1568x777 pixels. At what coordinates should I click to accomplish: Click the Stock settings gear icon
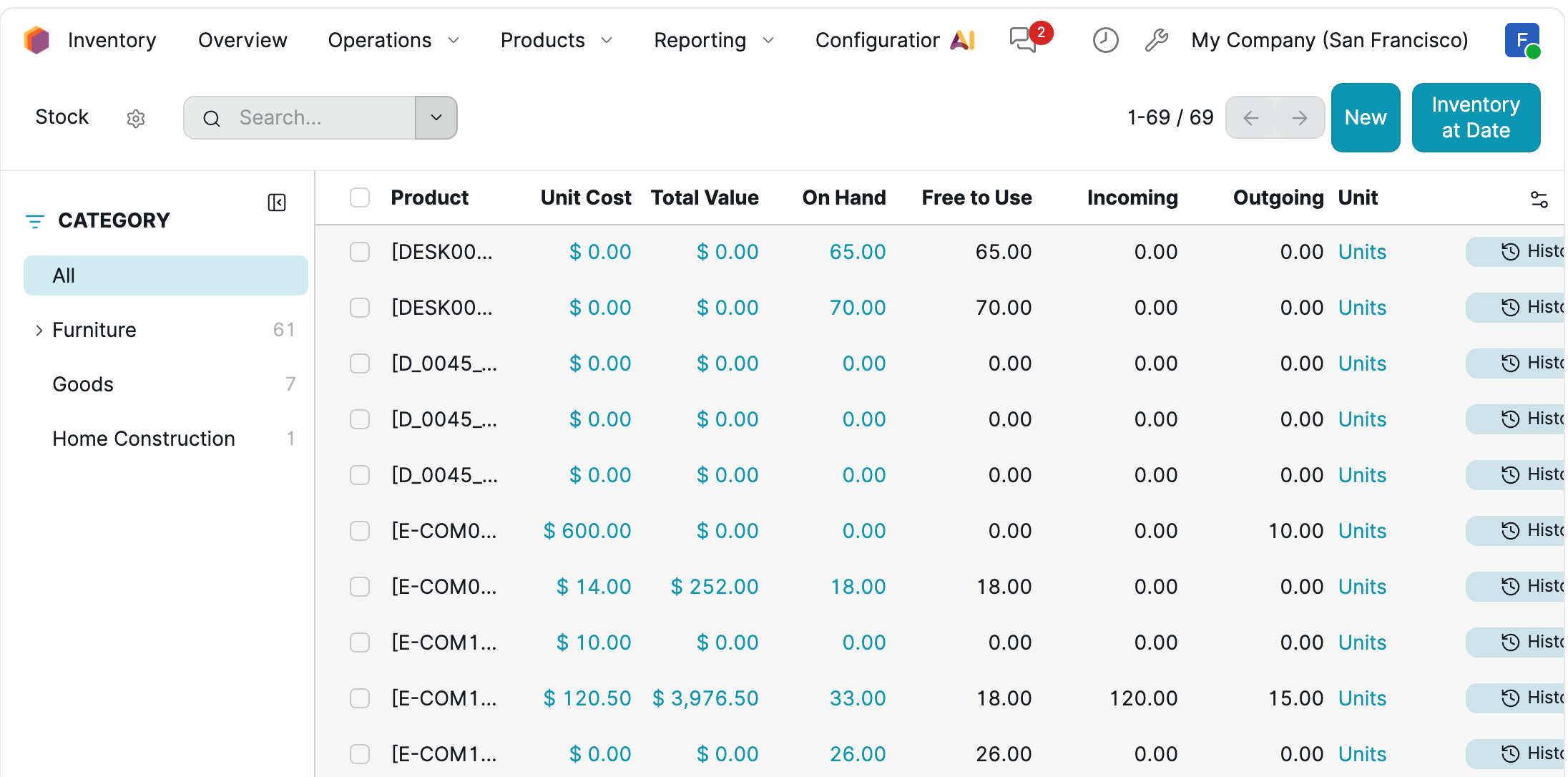pyautogui.click(x=136, y=118)
